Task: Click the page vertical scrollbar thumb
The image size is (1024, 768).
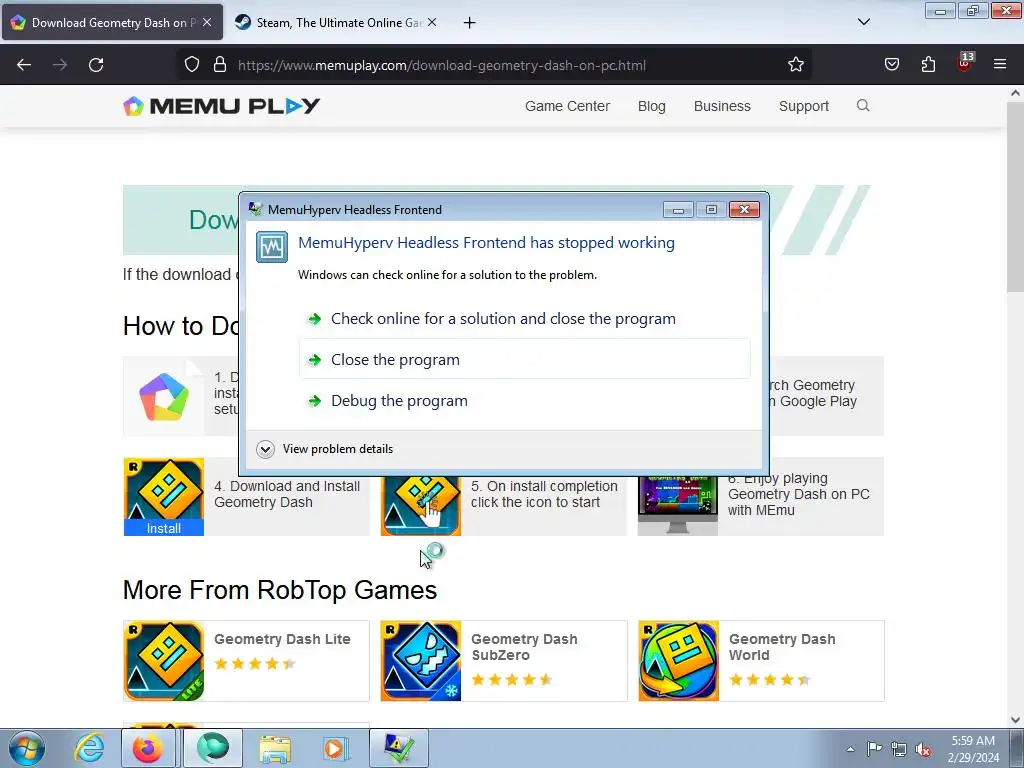Action: point(1016,197)
